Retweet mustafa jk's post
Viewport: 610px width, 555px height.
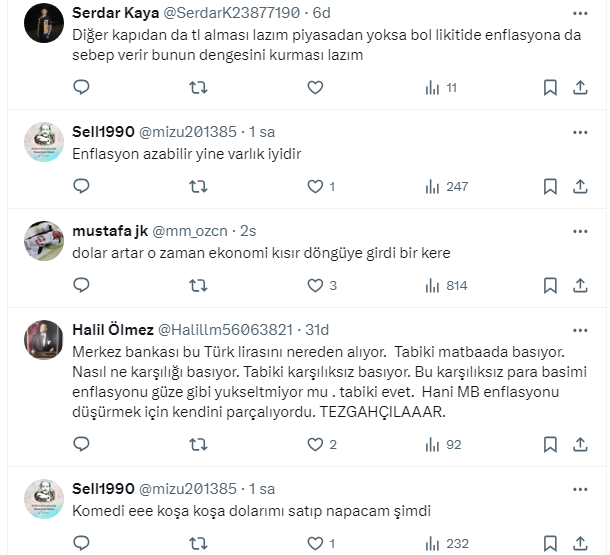[x=199, y=285]
